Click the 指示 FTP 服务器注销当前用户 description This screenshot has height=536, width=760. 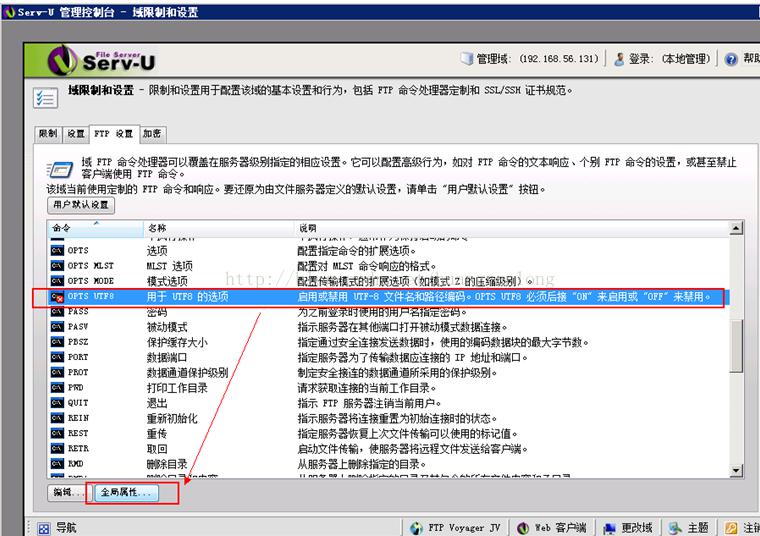click(x=369, y=403)
